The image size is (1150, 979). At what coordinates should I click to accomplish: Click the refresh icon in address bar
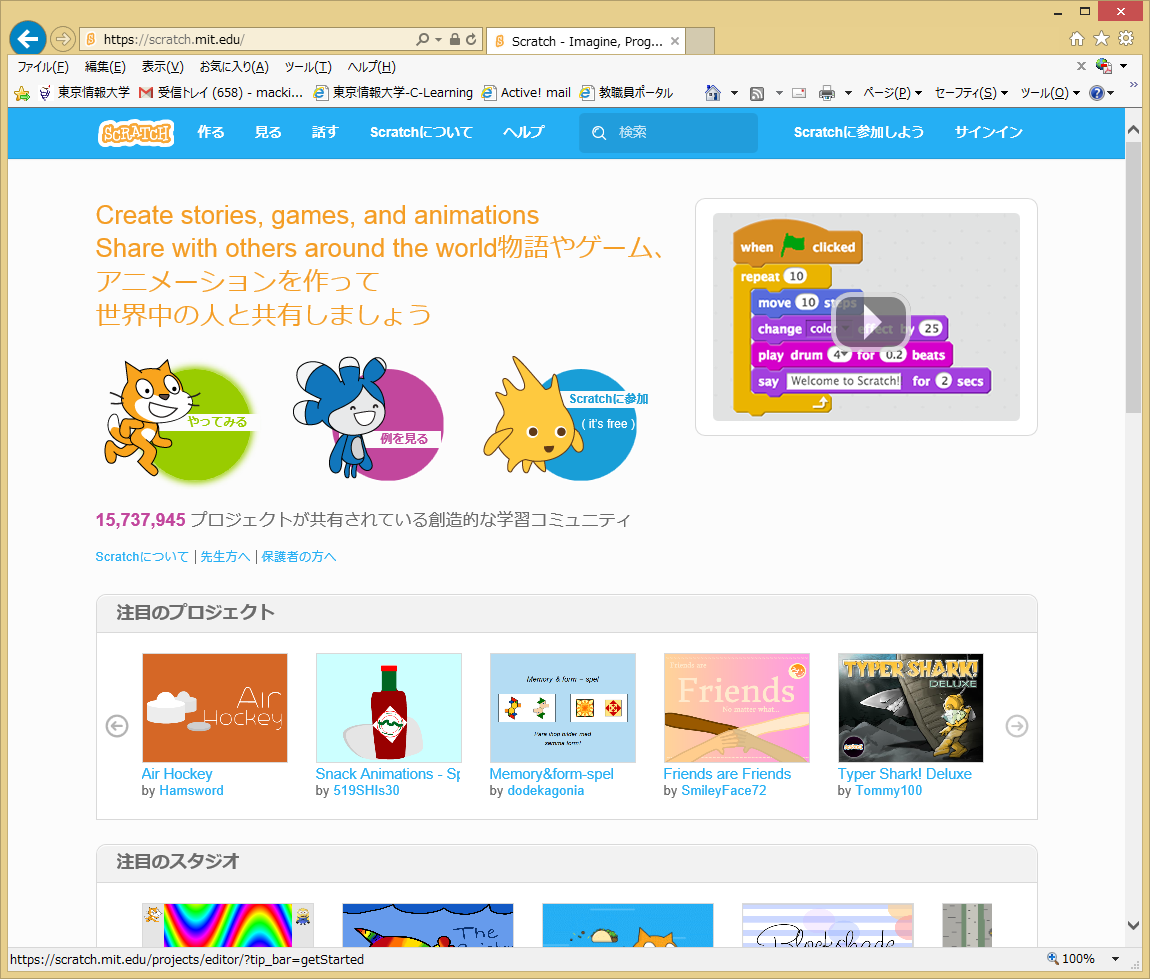click(471, 40)
